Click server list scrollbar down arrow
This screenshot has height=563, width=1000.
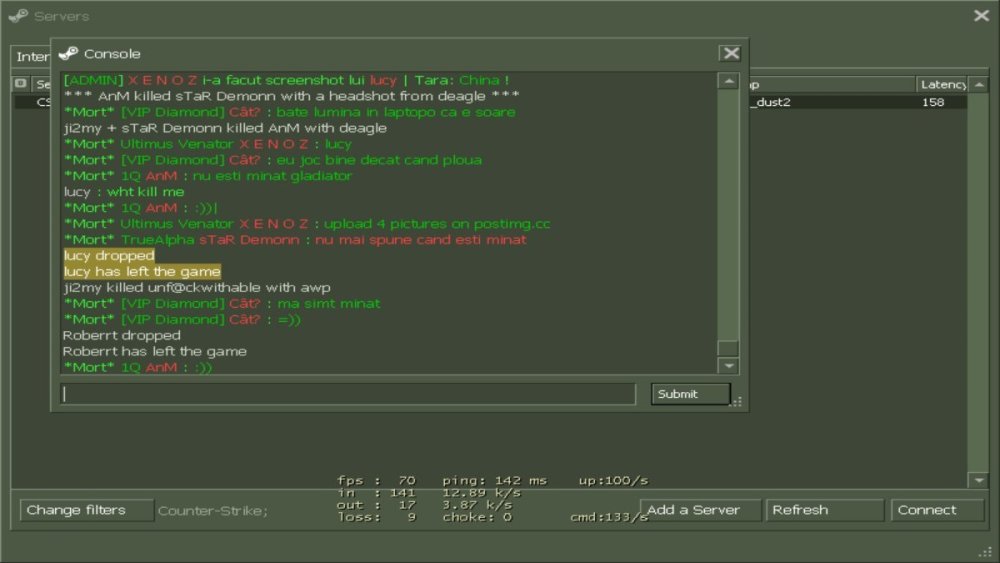[x=979, y=480]
